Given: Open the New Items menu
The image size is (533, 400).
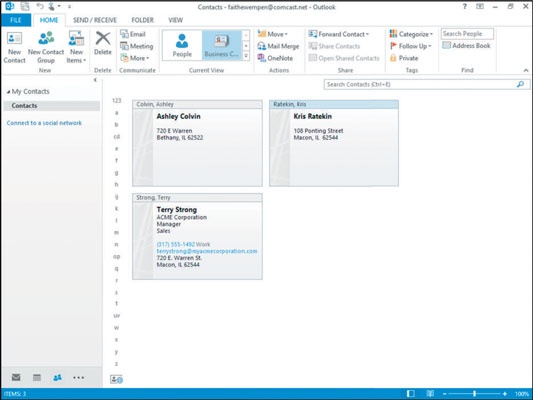Looking at the screenshot, I should 76,47.
